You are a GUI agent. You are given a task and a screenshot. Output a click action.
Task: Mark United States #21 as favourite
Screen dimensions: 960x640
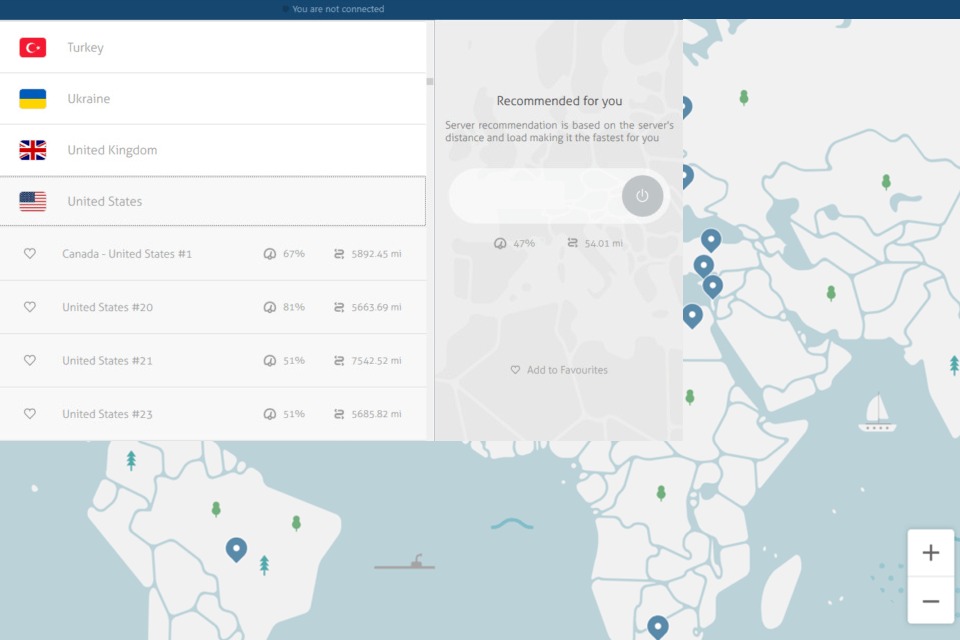coord(30,360)
